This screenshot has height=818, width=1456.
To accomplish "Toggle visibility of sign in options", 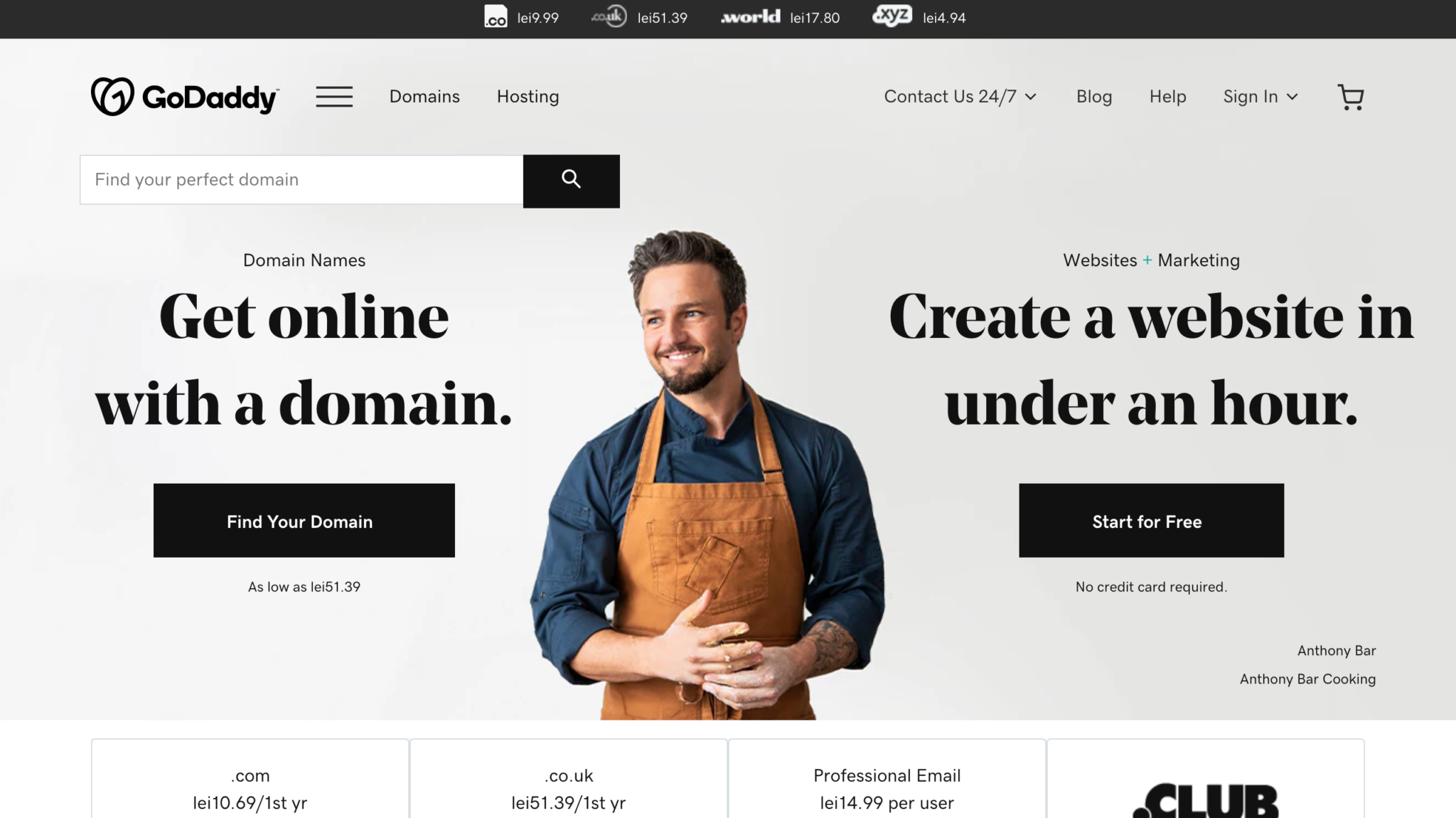I will (x=1260, y=95).
